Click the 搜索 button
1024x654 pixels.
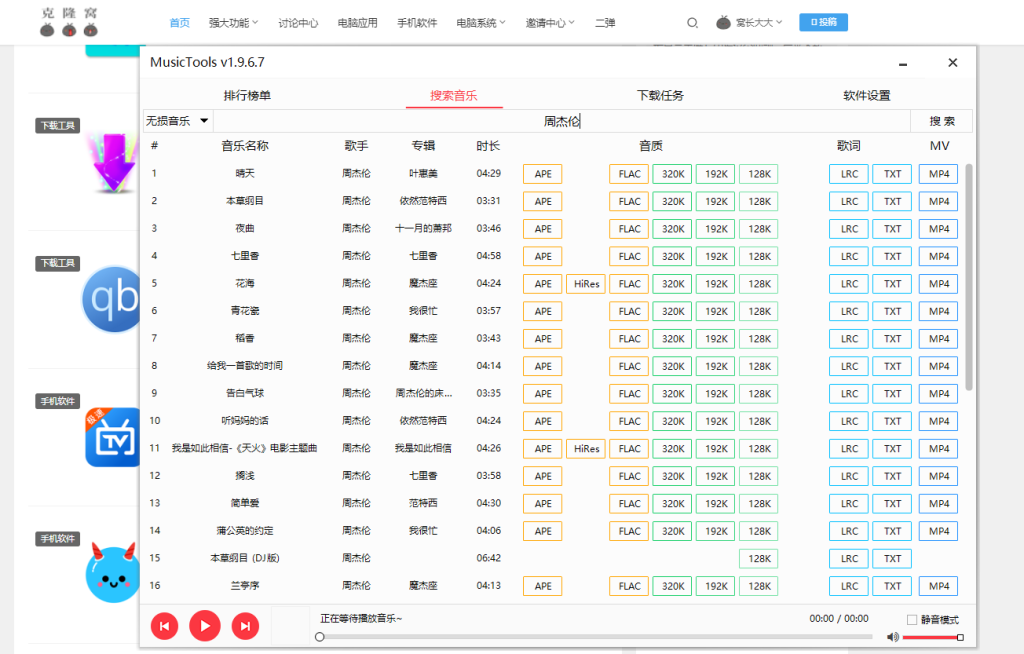[x=942, y=121]
